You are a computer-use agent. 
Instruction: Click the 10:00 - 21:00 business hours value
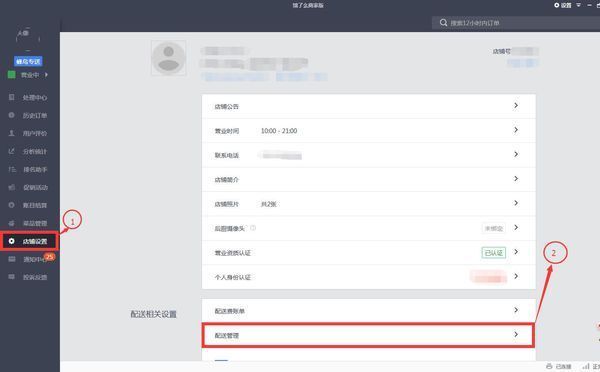click(279, 131)
